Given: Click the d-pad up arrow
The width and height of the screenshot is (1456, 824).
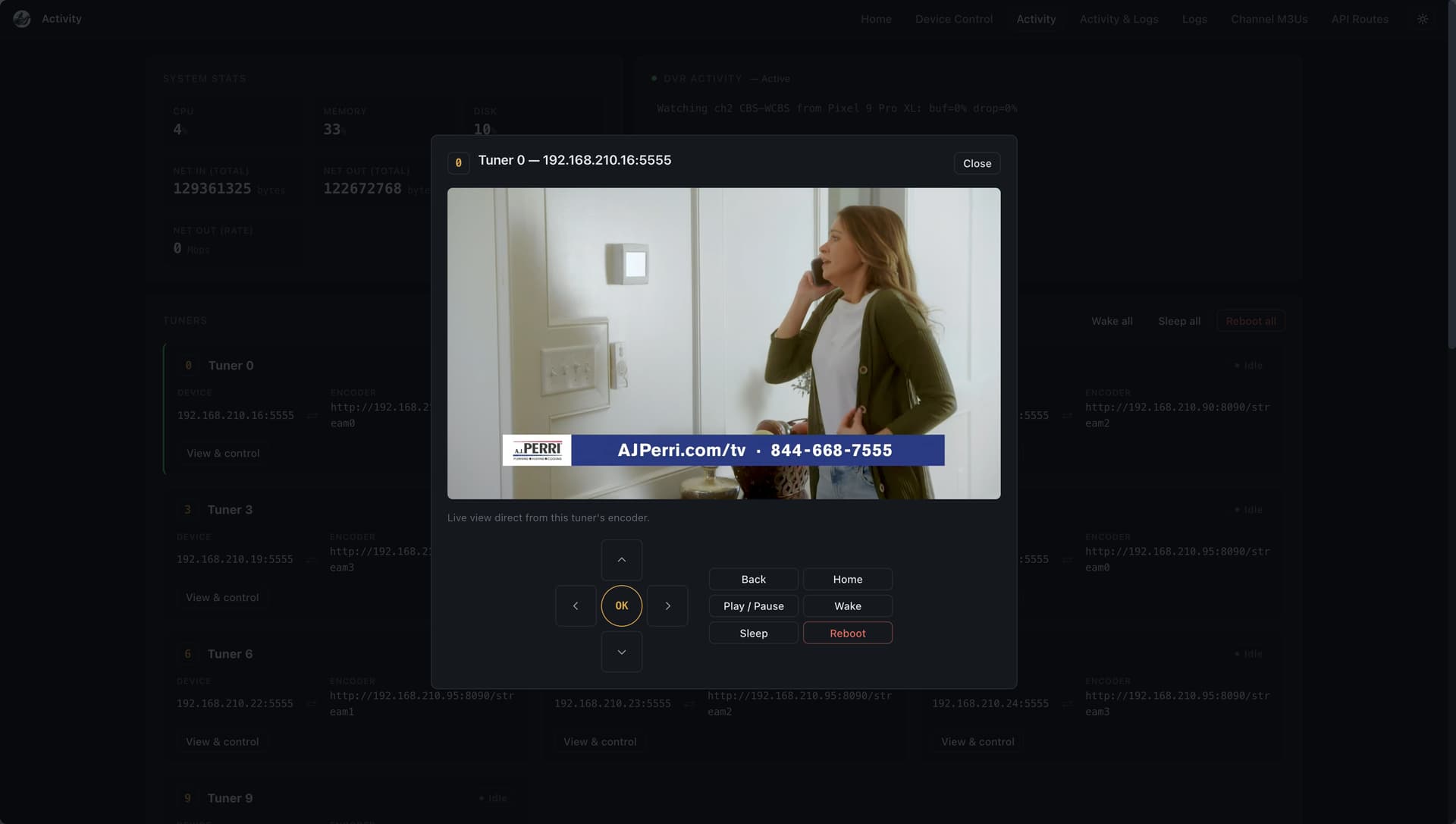Looking at the screenshot, I should point(622,560).
